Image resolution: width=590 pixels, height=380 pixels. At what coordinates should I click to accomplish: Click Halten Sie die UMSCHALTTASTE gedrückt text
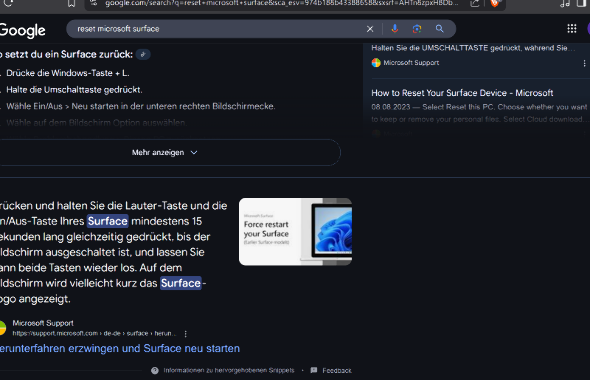[x=473, y=48]
